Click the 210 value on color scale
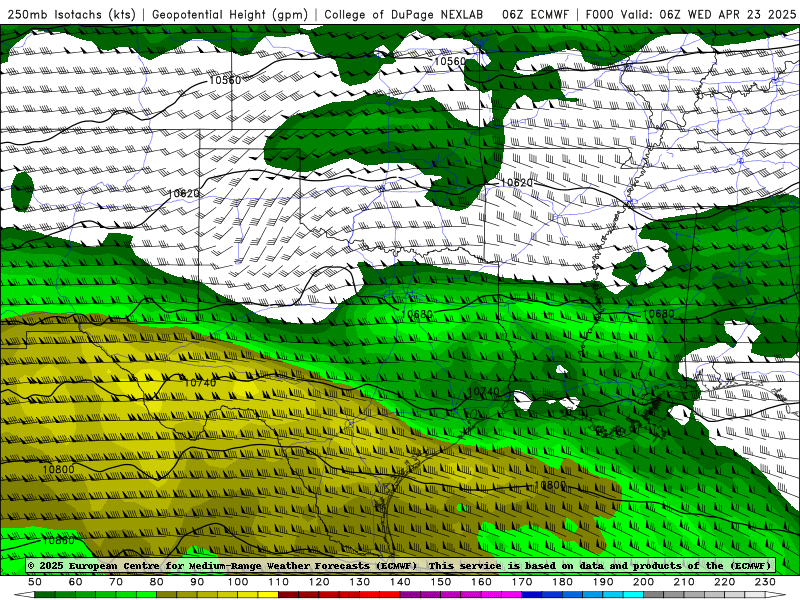Image resolution: width=800 pixels, height=600 pixels. click(x=684, y=582)
